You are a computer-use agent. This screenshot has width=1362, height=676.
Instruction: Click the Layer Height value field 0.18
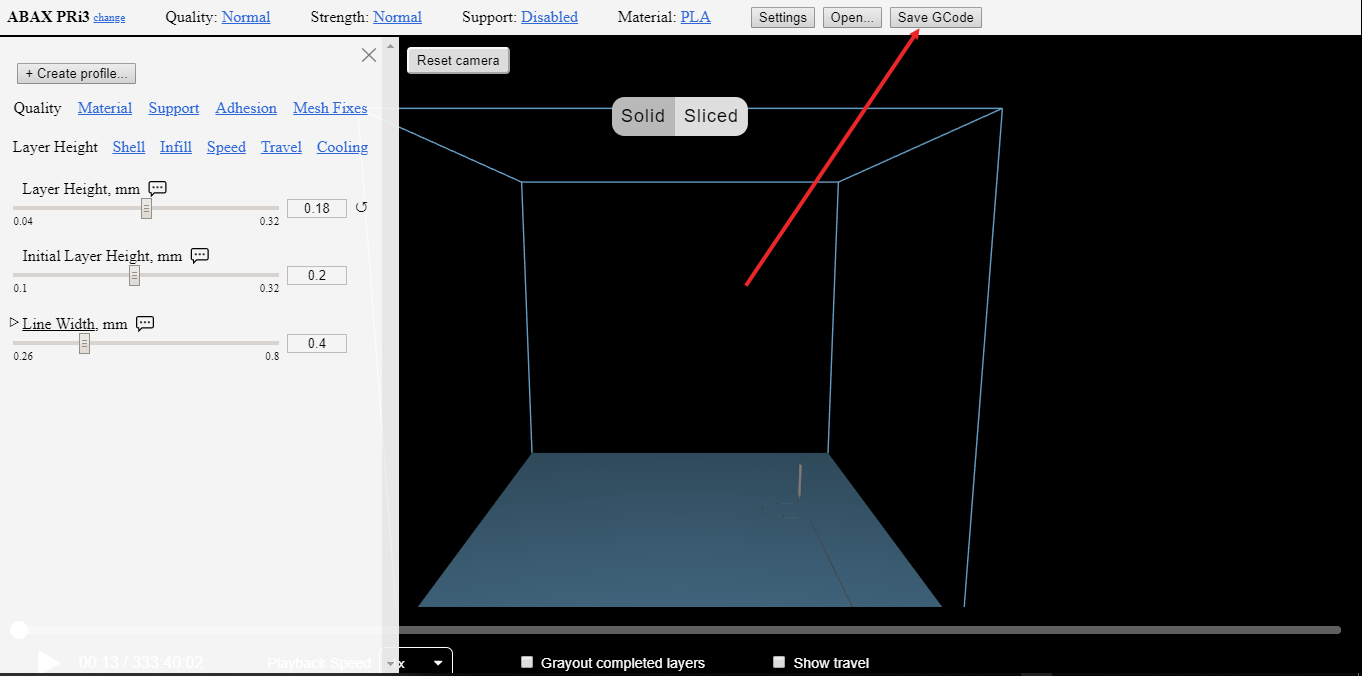coord(317,208)
